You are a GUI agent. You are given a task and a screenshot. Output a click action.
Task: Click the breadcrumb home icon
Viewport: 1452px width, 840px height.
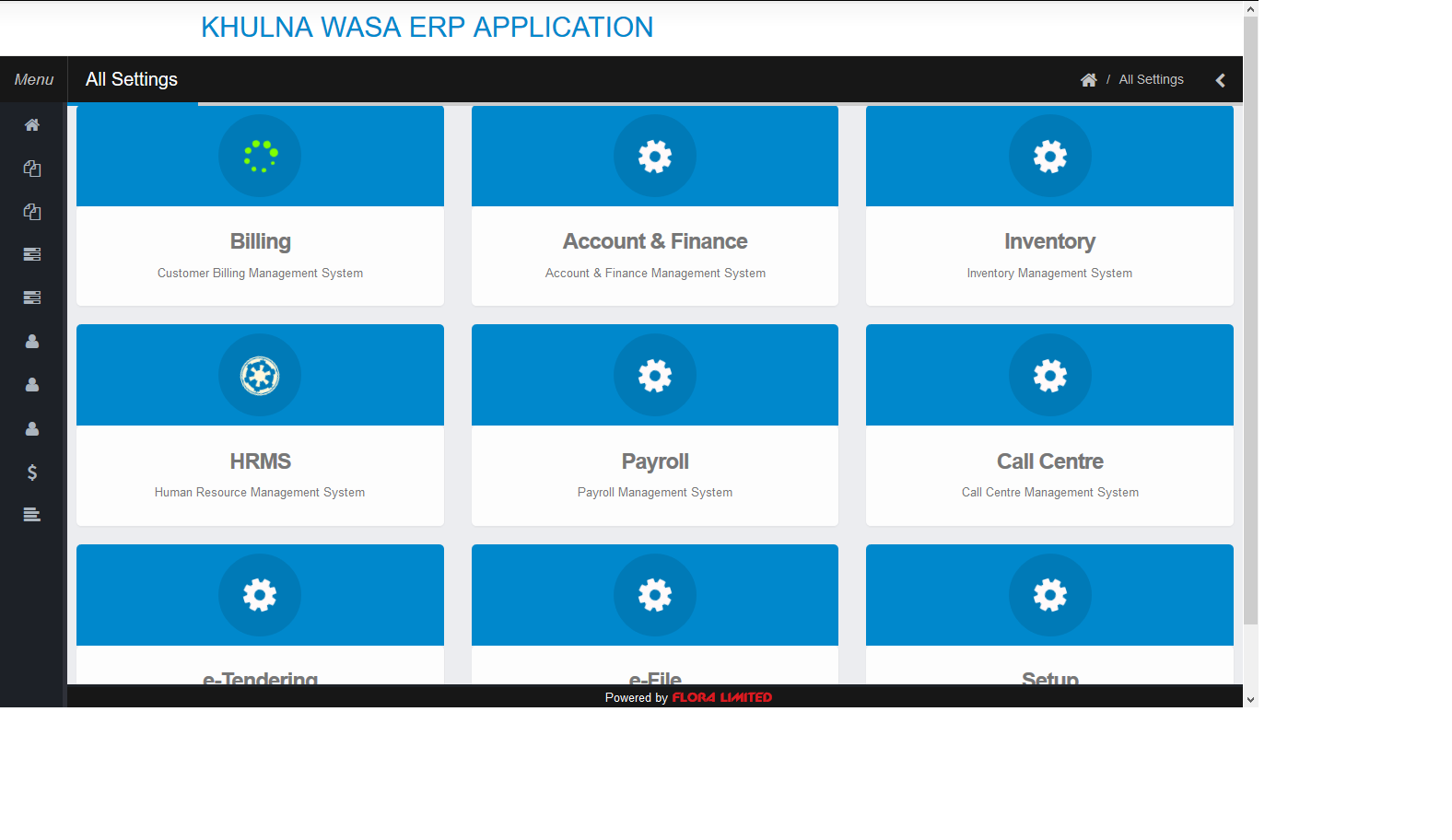pyautogui.click(x=1088, y=80)
